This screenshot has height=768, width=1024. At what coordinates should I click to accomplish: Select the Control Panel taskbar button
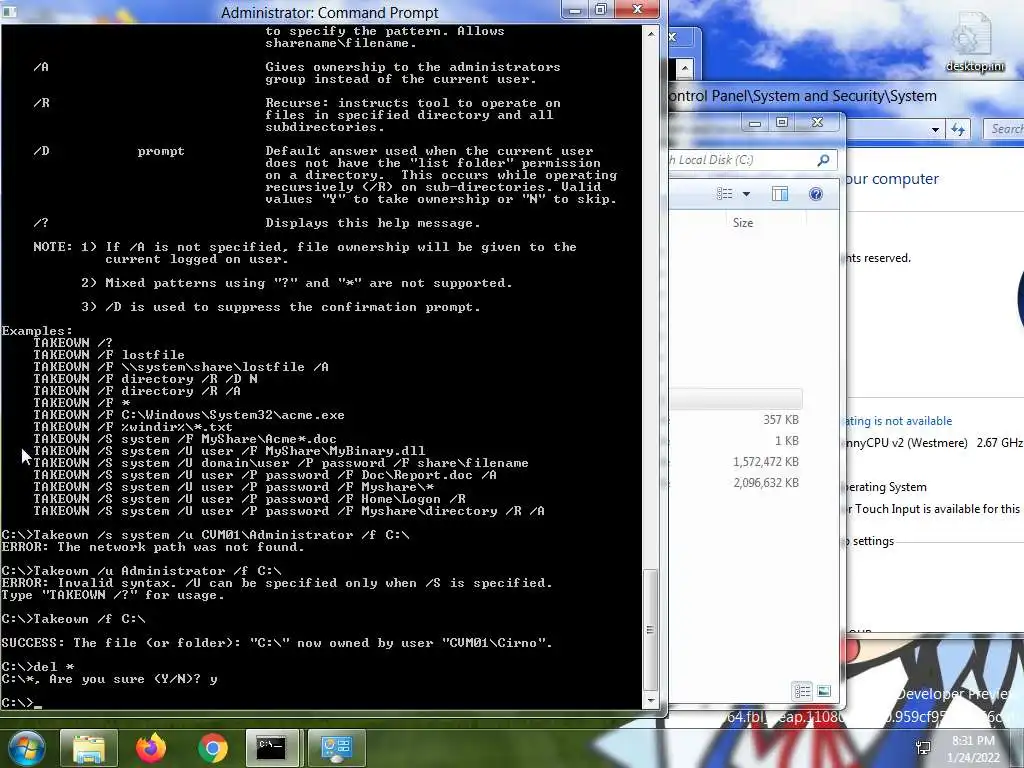(336, 748)
